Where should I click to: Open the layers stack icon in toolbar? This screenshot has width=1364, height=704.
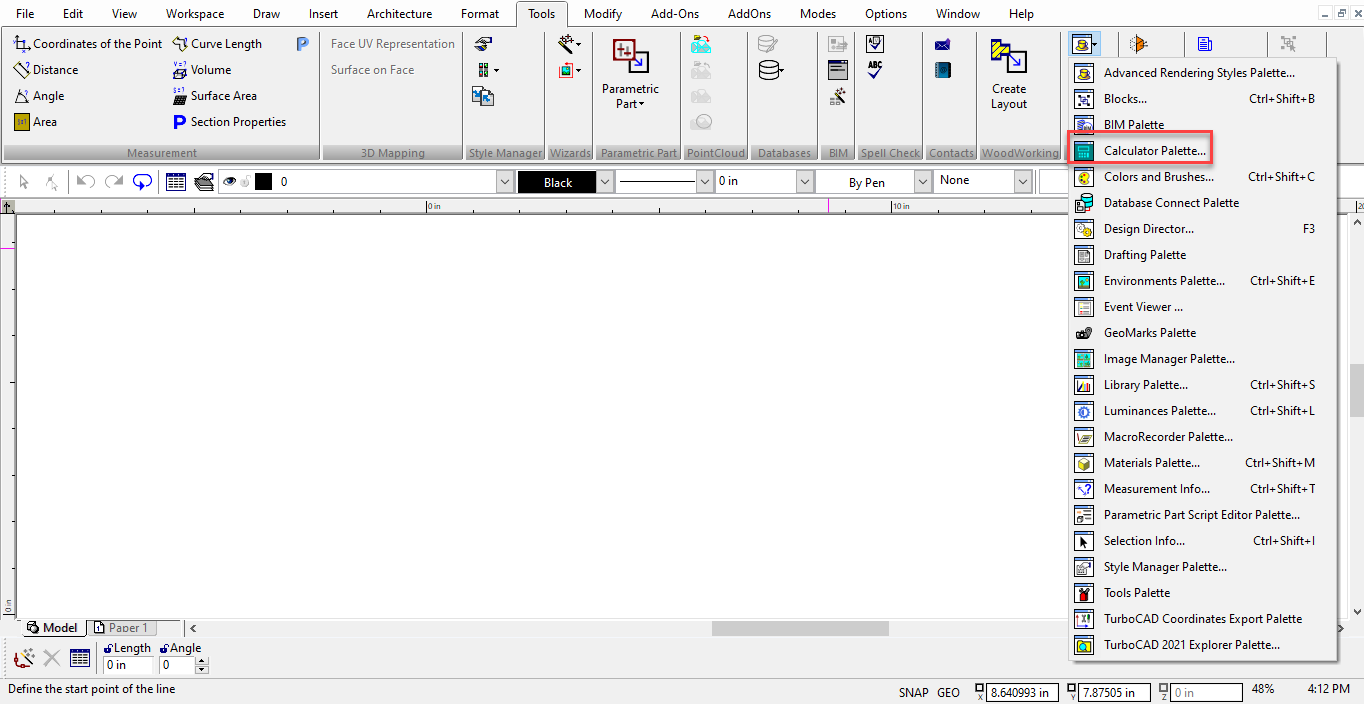[x=204, y=182]
